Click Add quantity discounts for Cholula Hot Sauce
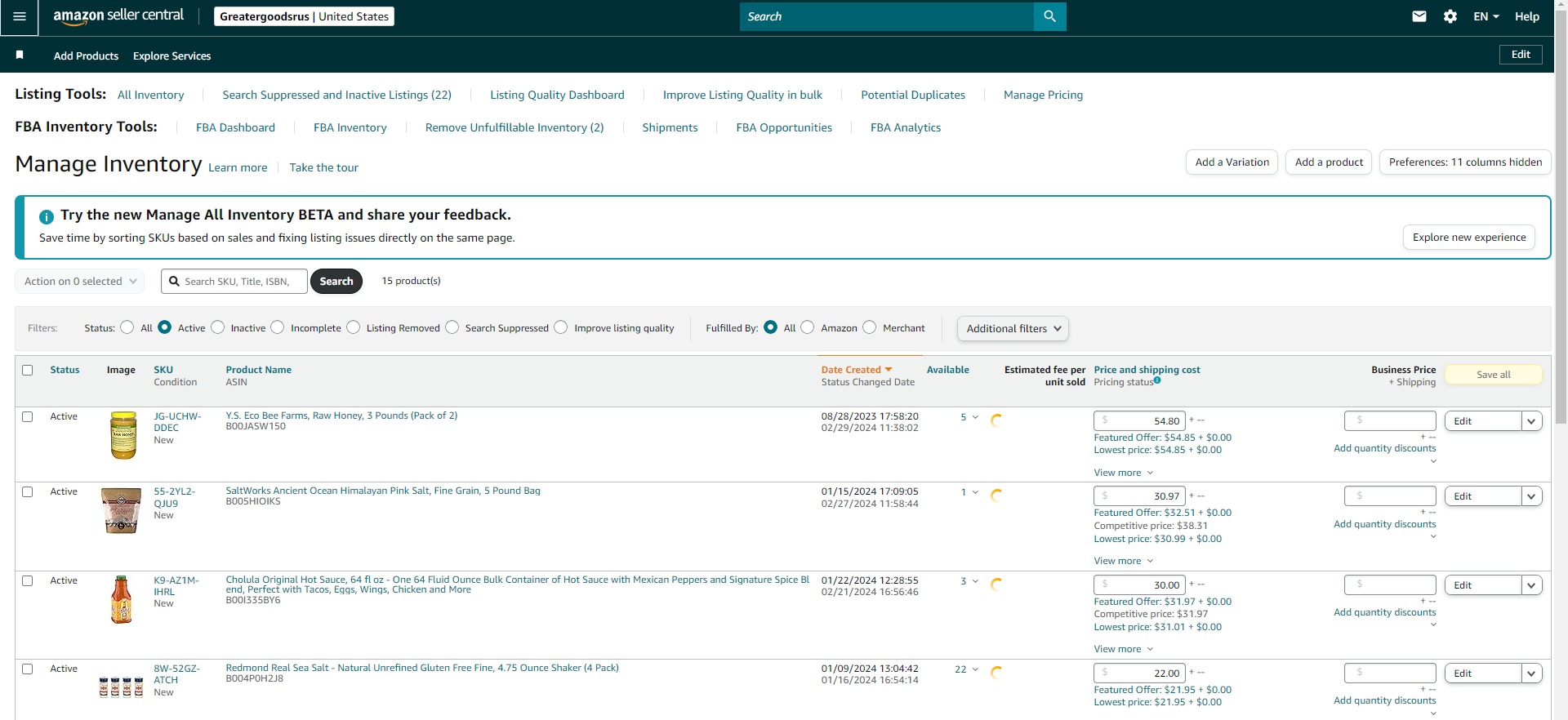 [x=1384, y=612]
